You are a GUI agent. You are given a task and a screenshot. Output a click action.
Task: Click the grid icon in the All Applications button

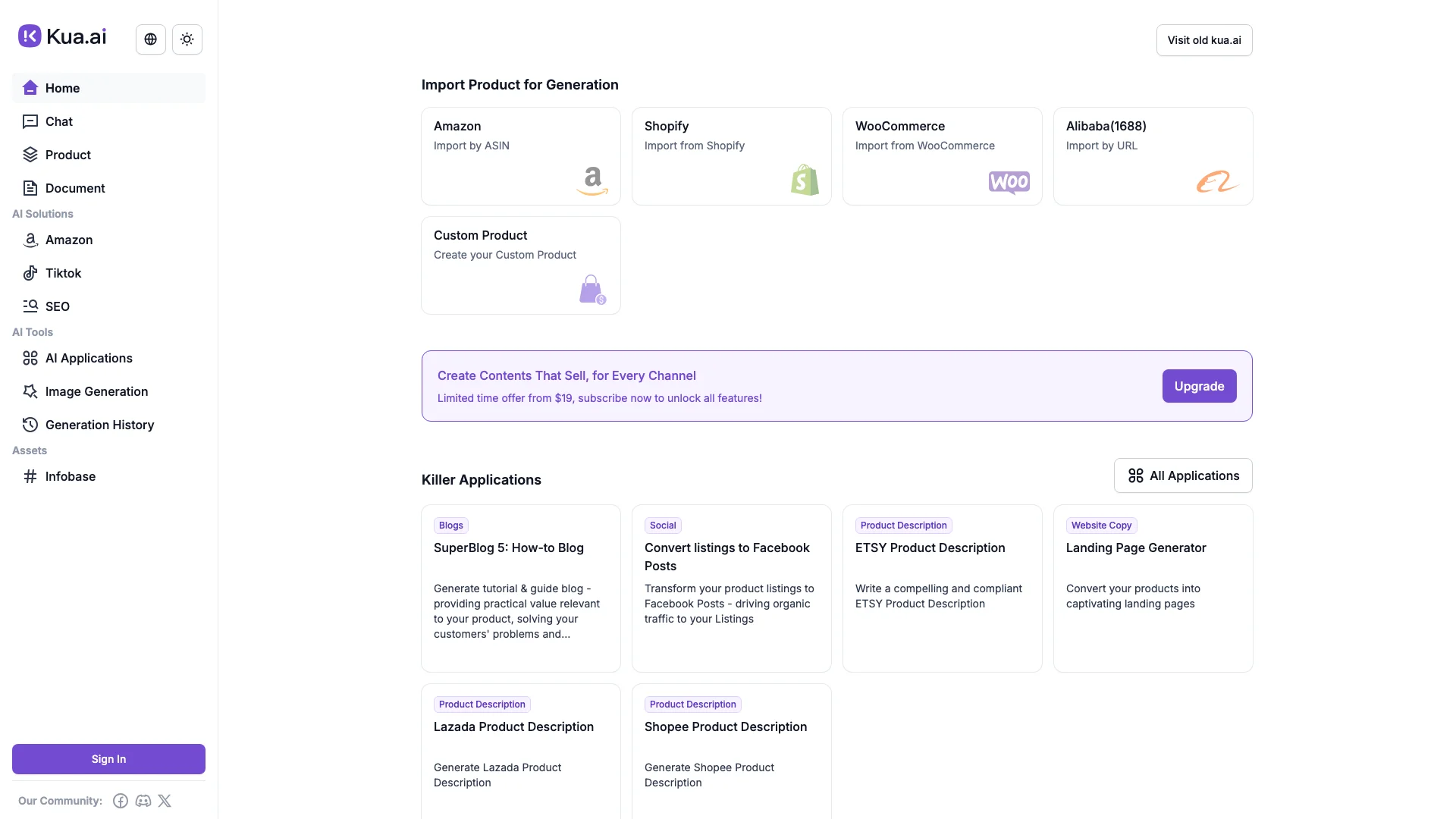(x=1135, y=475)
